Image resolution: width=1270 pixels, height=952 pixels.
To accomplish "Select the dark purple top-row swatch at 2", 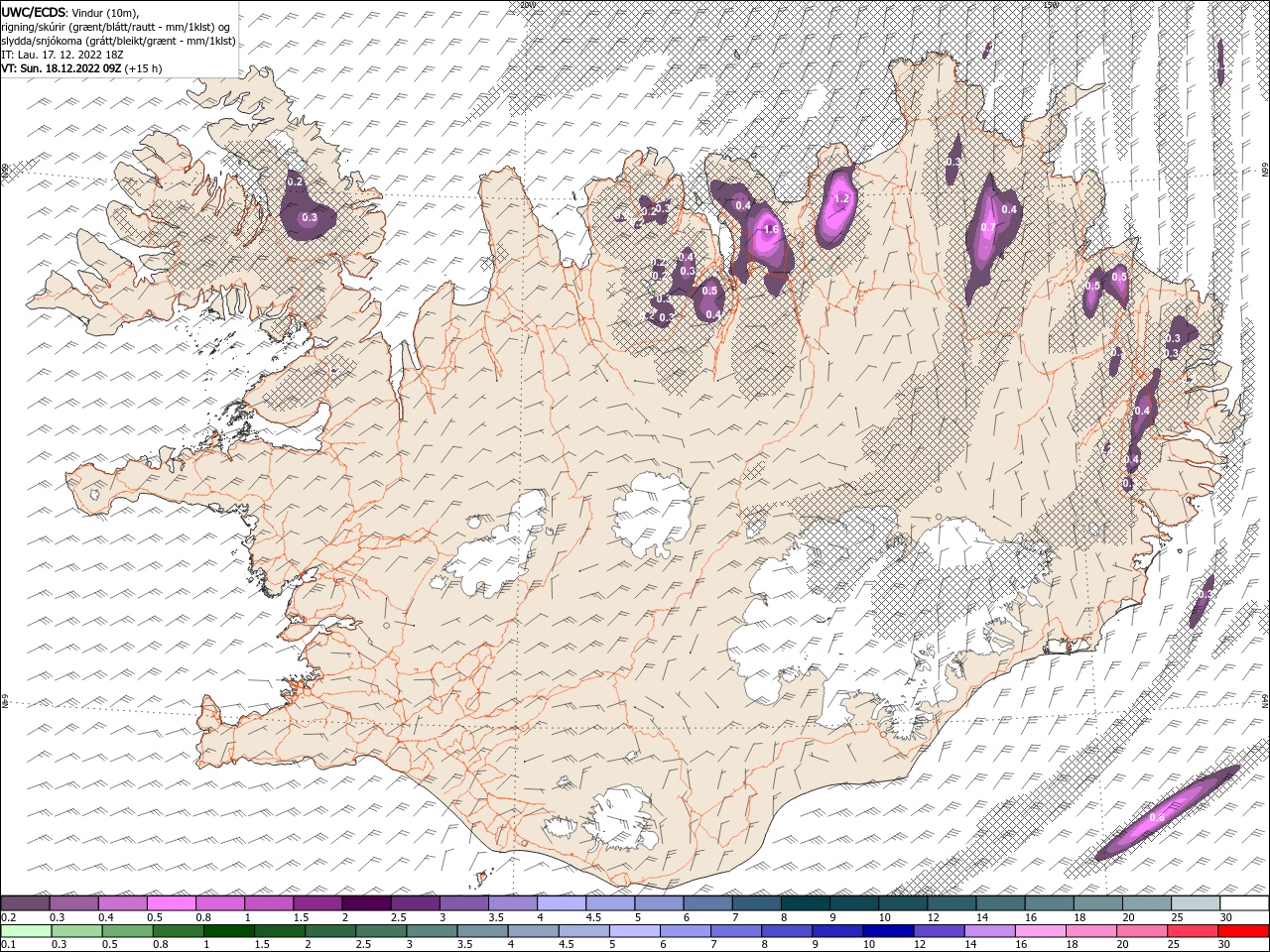I will pyautogui.click(x=366, y=902).
